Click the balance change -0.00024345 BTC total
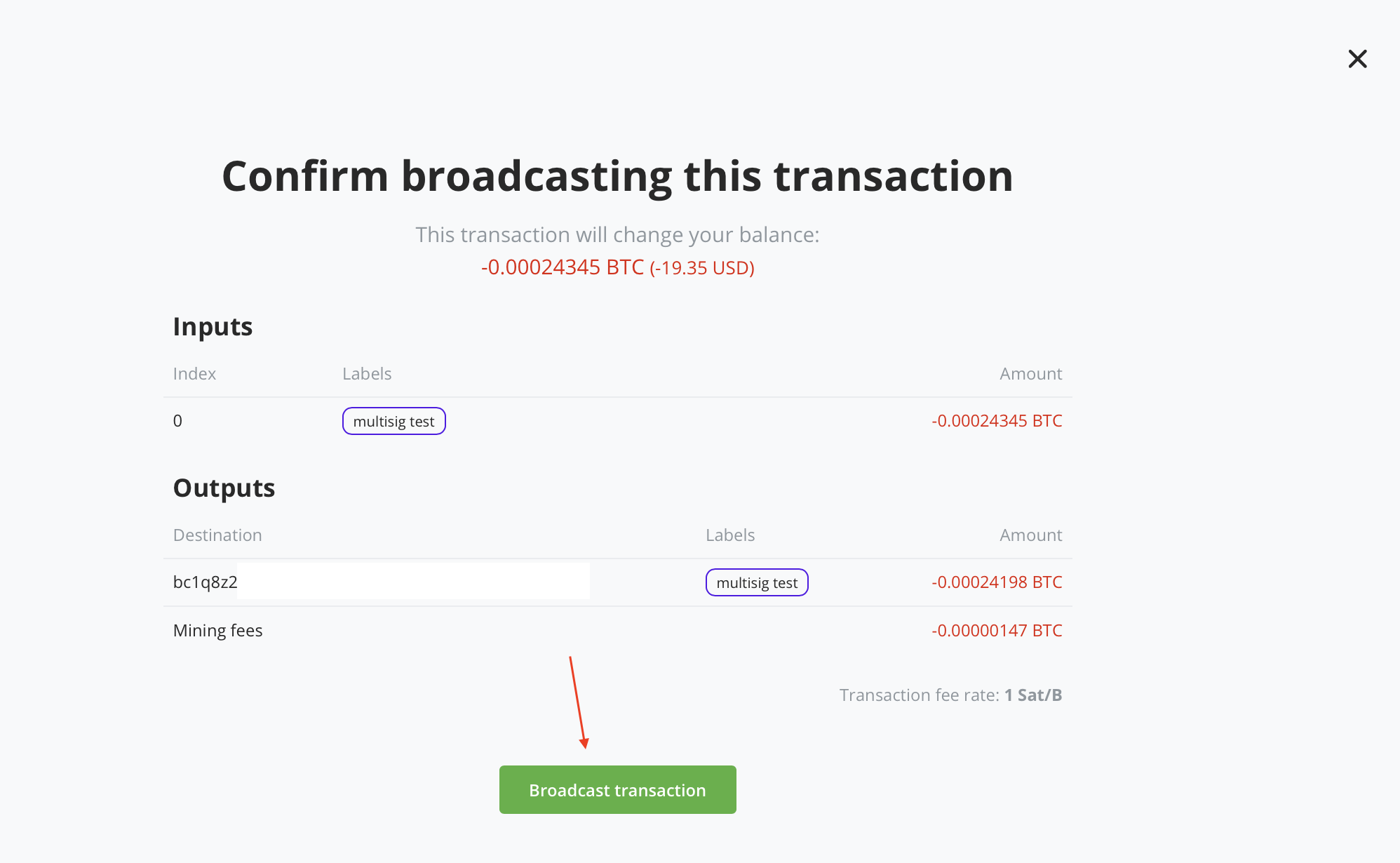1400x863 pixels. (563, 267)
